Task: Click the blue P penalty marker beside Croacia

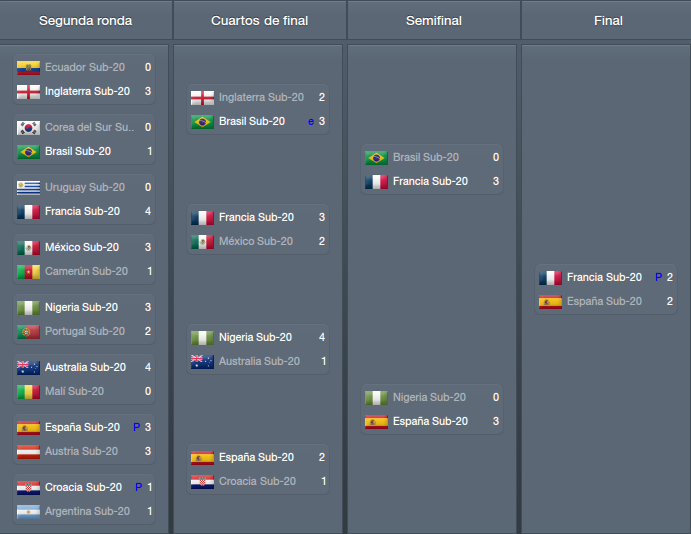Action: click(138, 487)
